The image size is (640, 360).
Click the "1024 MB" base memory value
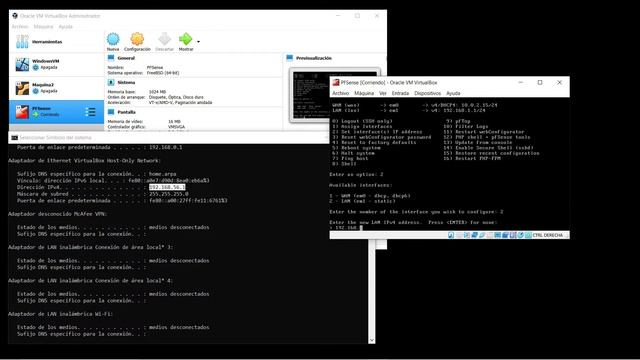(x=157, y=92)
